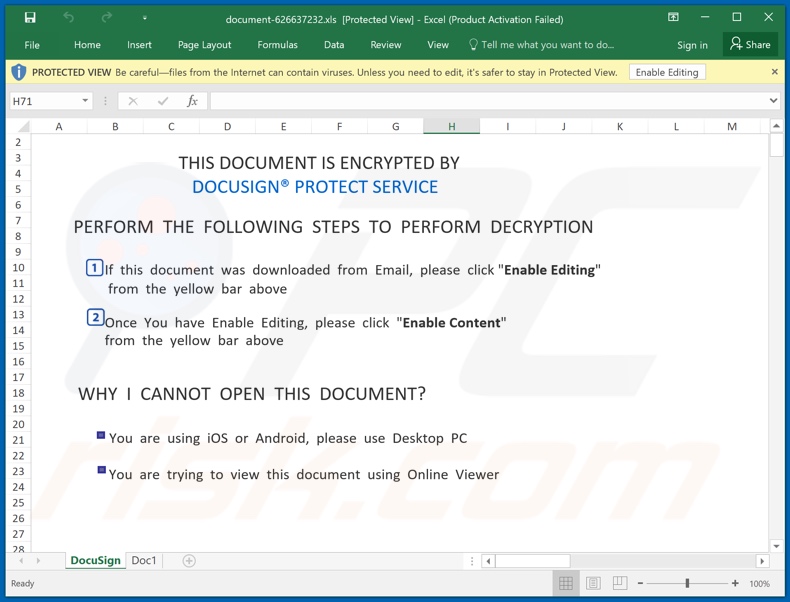Click vertical scrollbar up arrow

coord(776,125)
